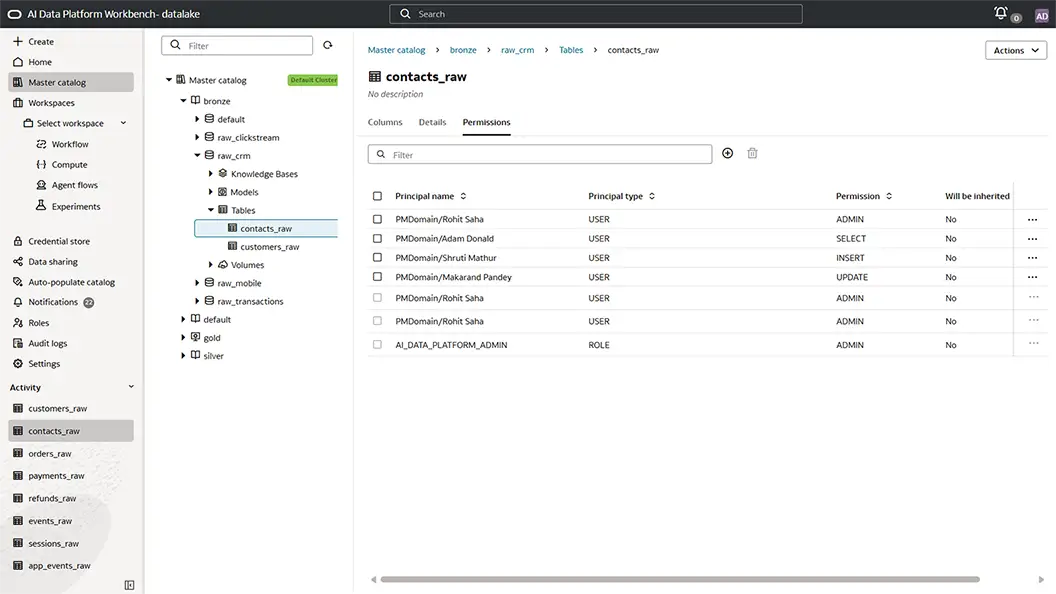Click the notification bell icon
The height and width of the screenshot is (594, 1056).
[1001, 13]
